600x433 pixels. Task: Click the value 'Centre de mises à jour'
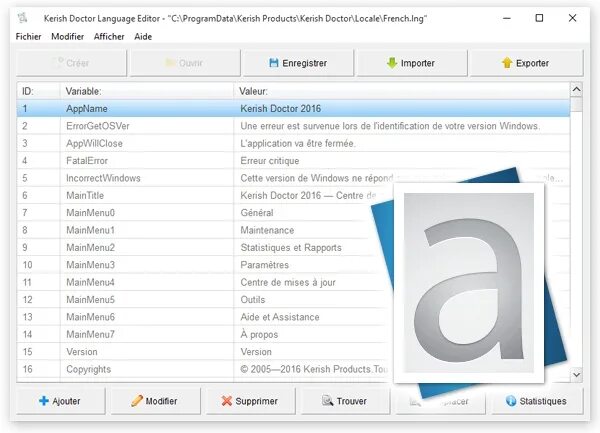[288, 282]
